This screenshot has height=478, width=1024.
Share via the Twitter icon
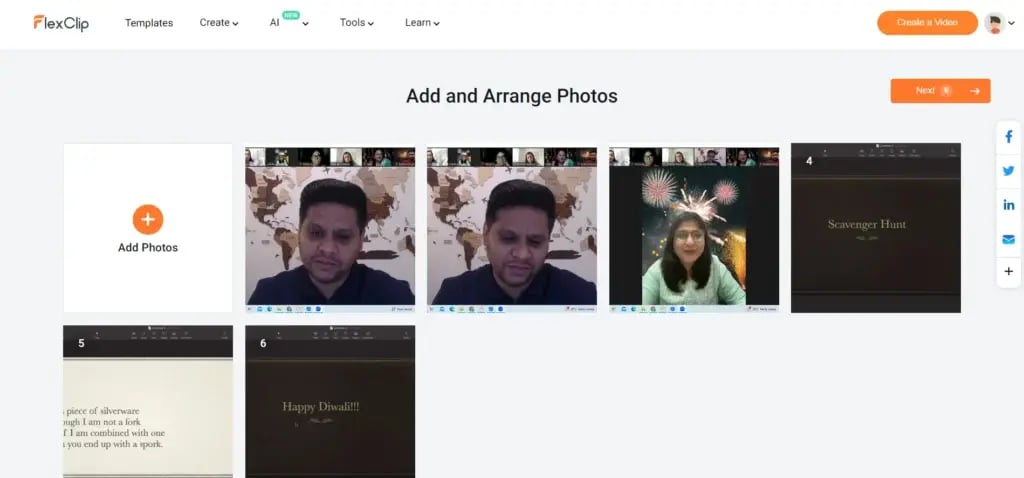[1008, 171]
